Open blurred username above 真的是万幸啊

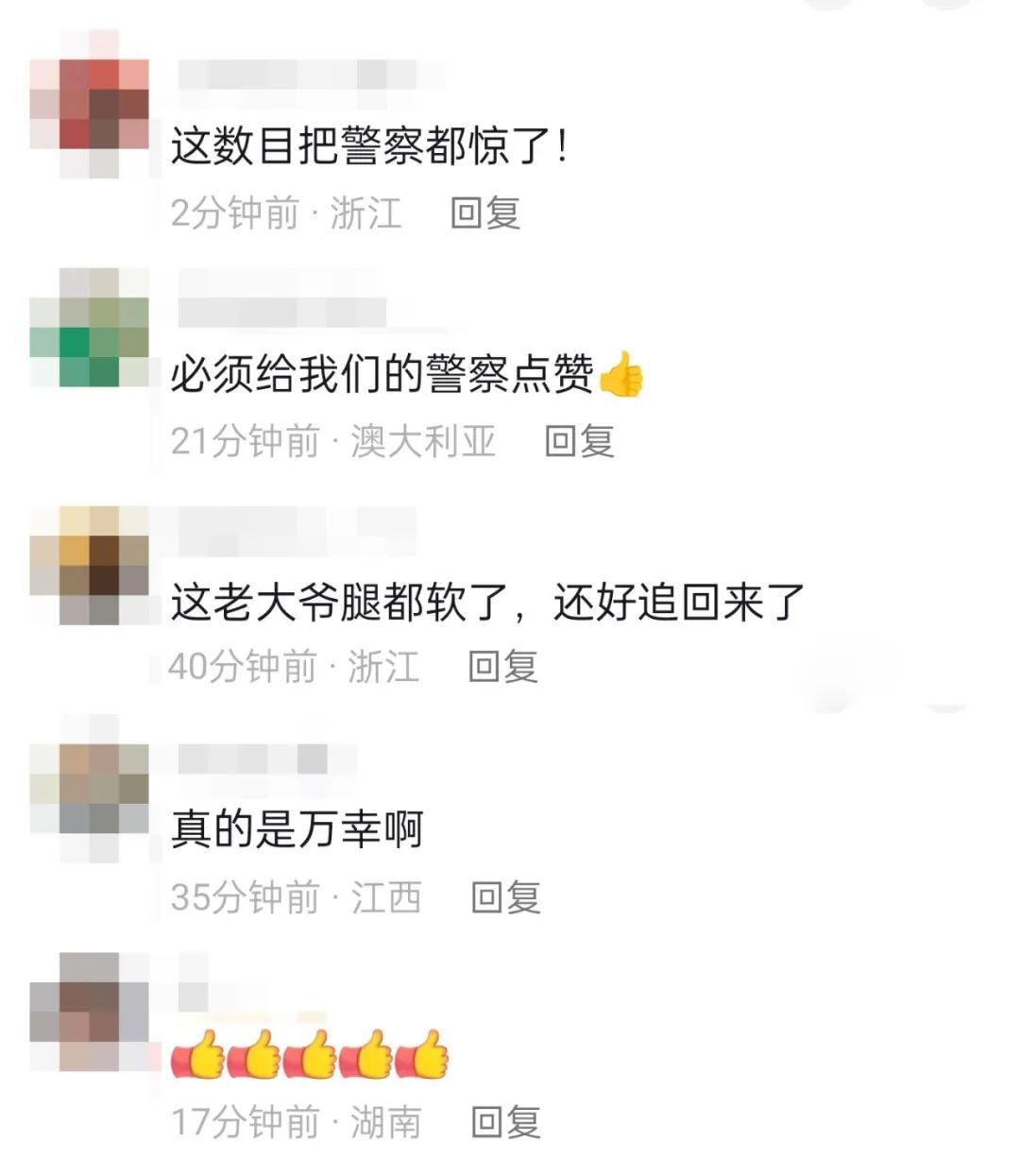coord(253,758)
